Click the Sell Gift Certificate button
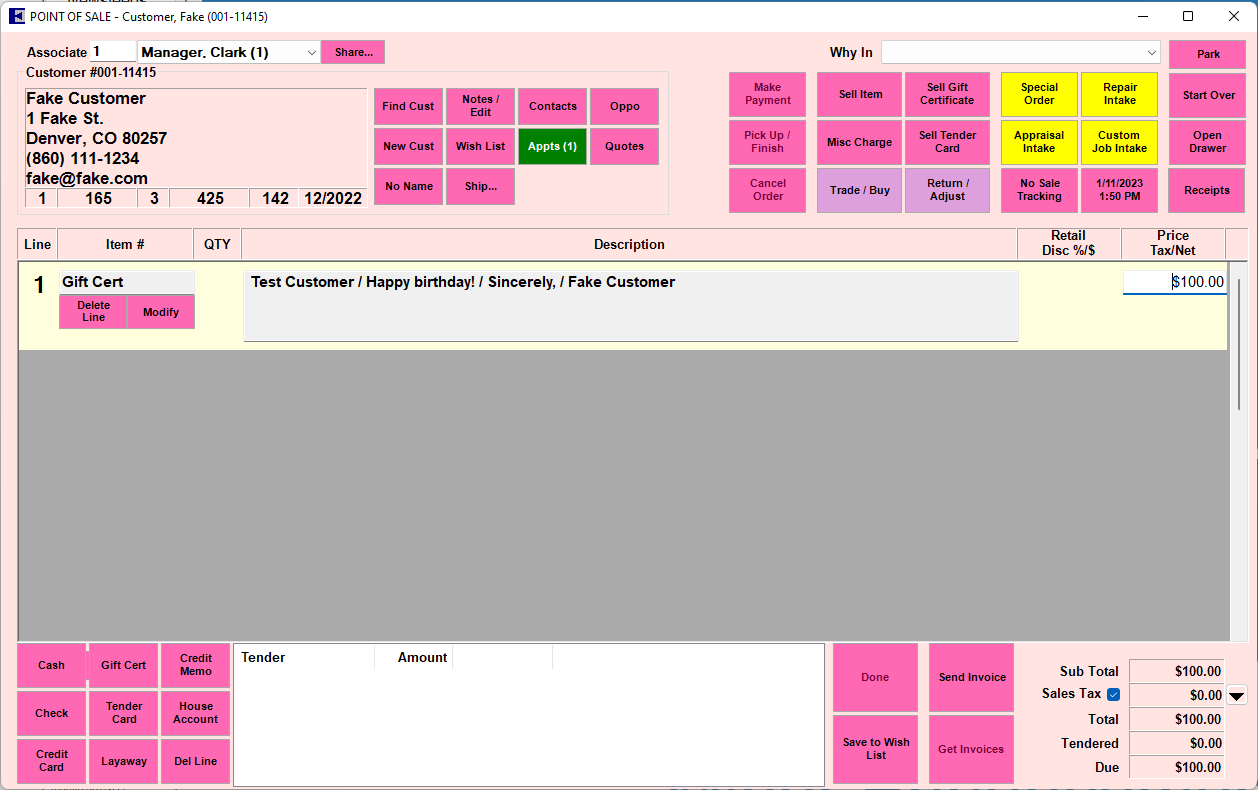This screenshot has height=790, width=1258. pyautogui.click(x=946, y=94)
